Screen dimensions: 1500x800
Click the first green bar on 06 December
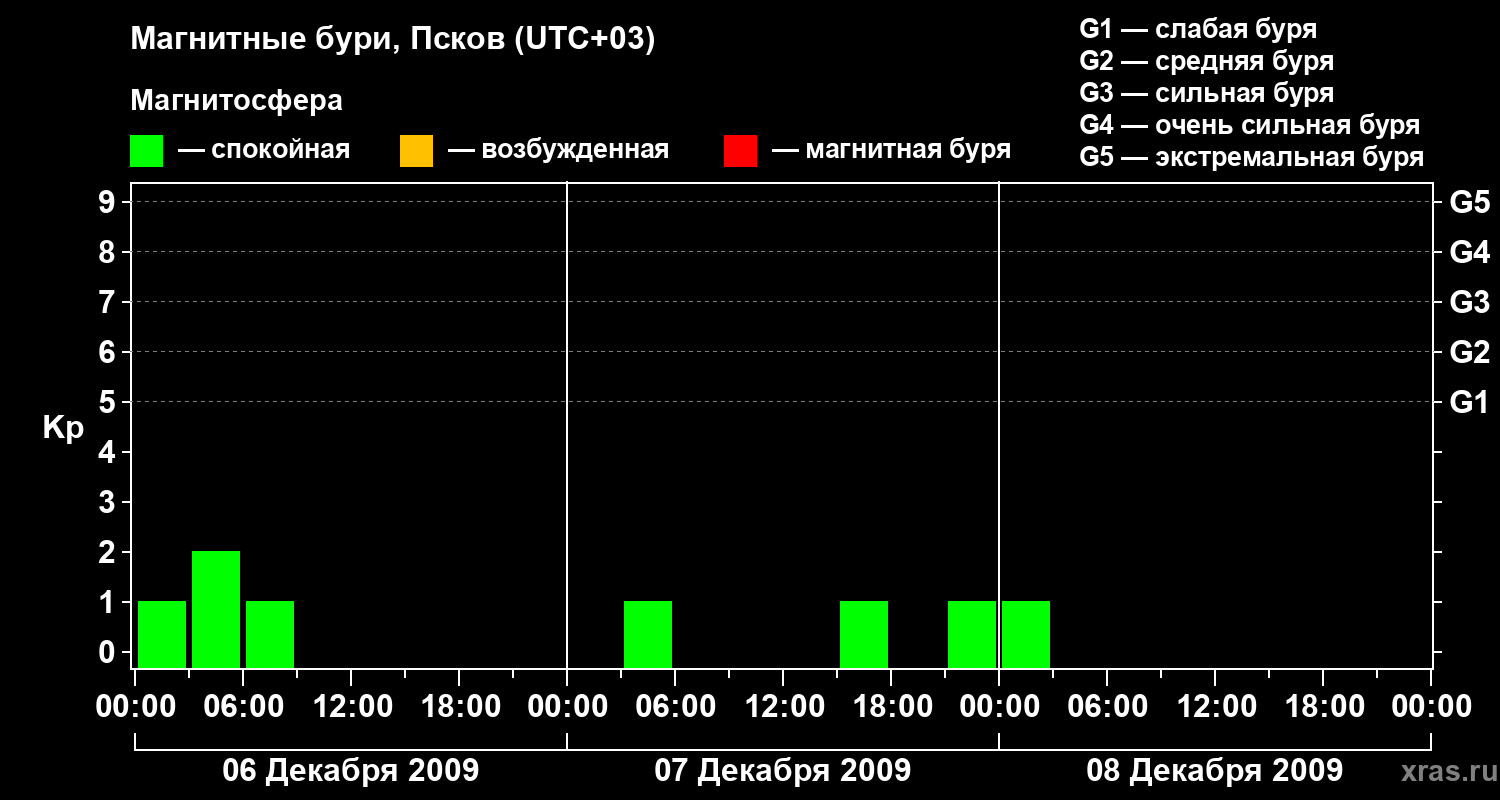[x=162, y=634]
